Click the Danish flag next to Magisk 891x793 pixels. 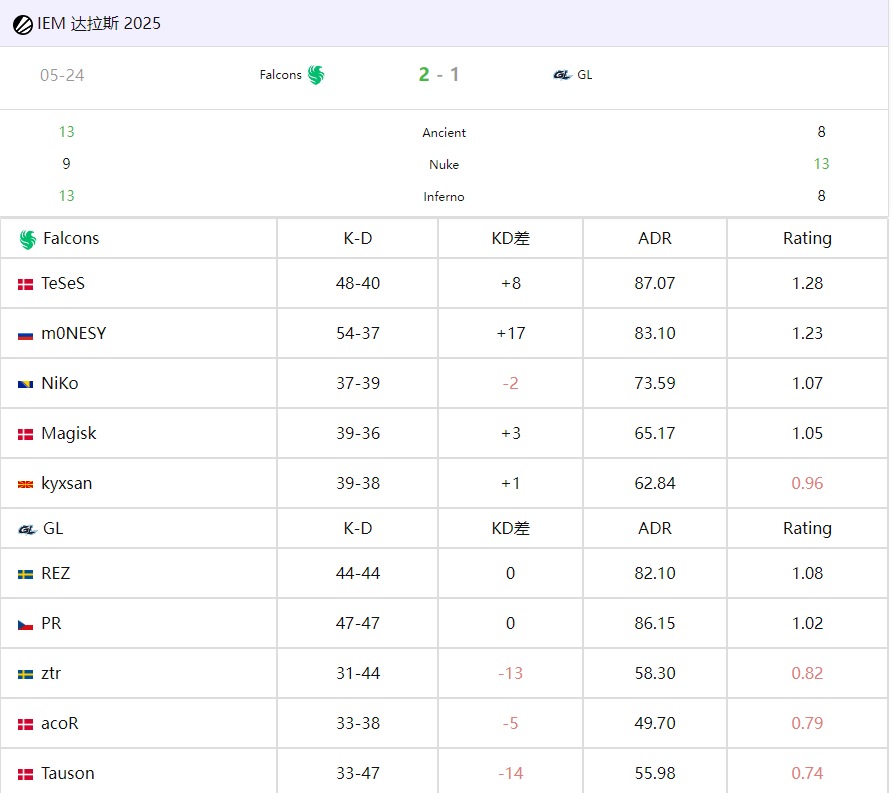(x=26, y=434)
